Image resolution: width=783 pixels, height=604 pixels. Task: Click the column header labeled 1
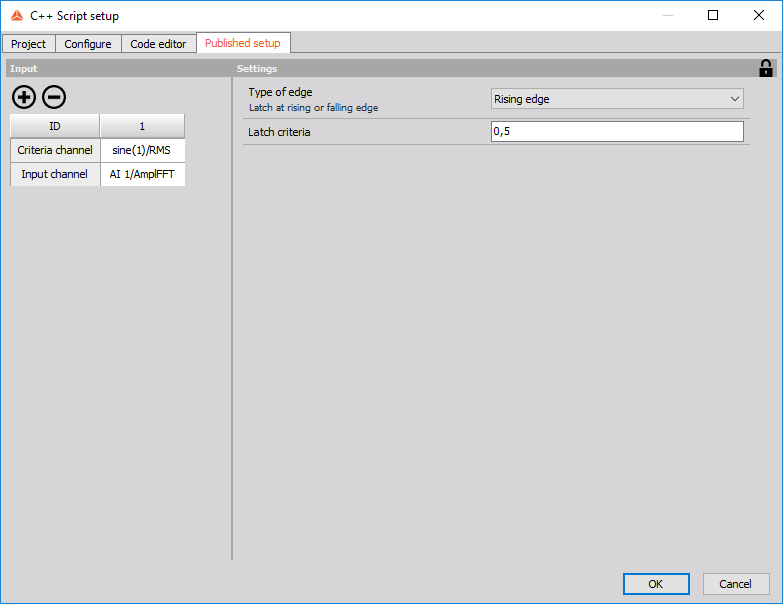[142, 126]
